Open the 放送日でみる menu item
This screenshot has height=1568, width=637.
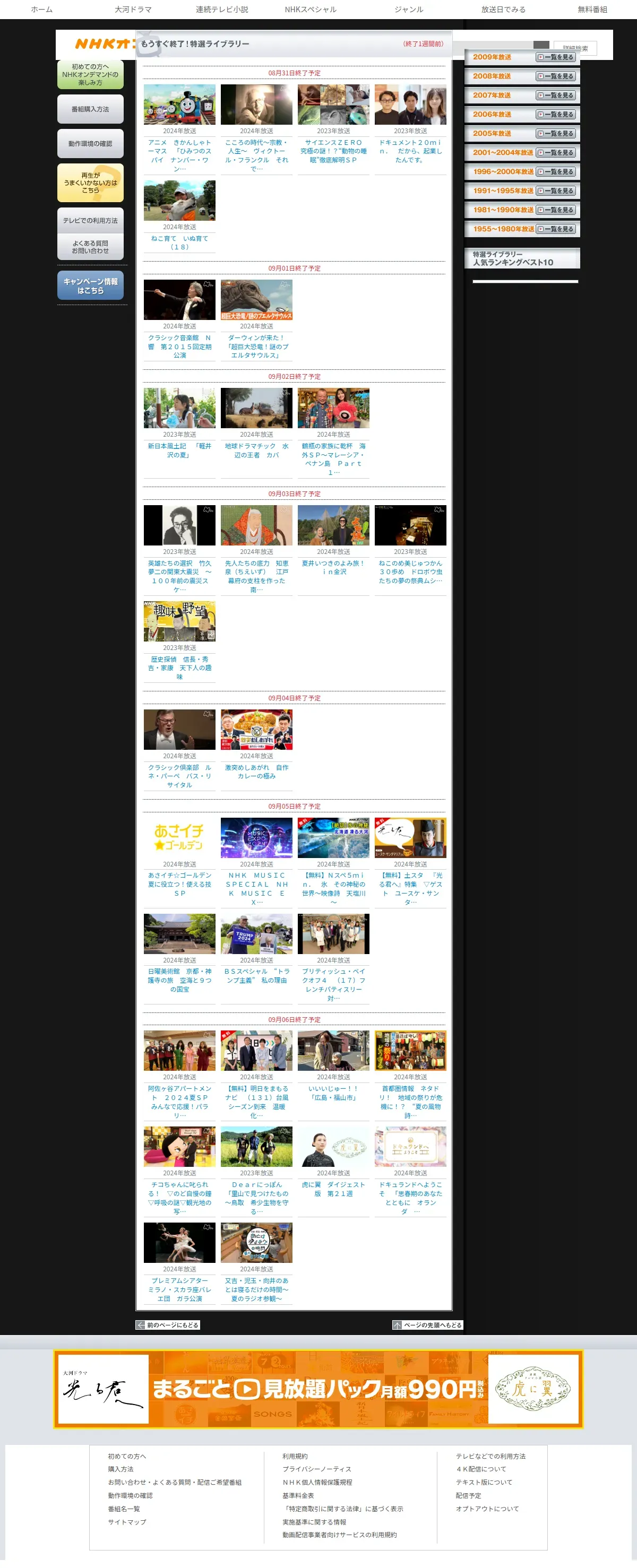pos(503,9)
